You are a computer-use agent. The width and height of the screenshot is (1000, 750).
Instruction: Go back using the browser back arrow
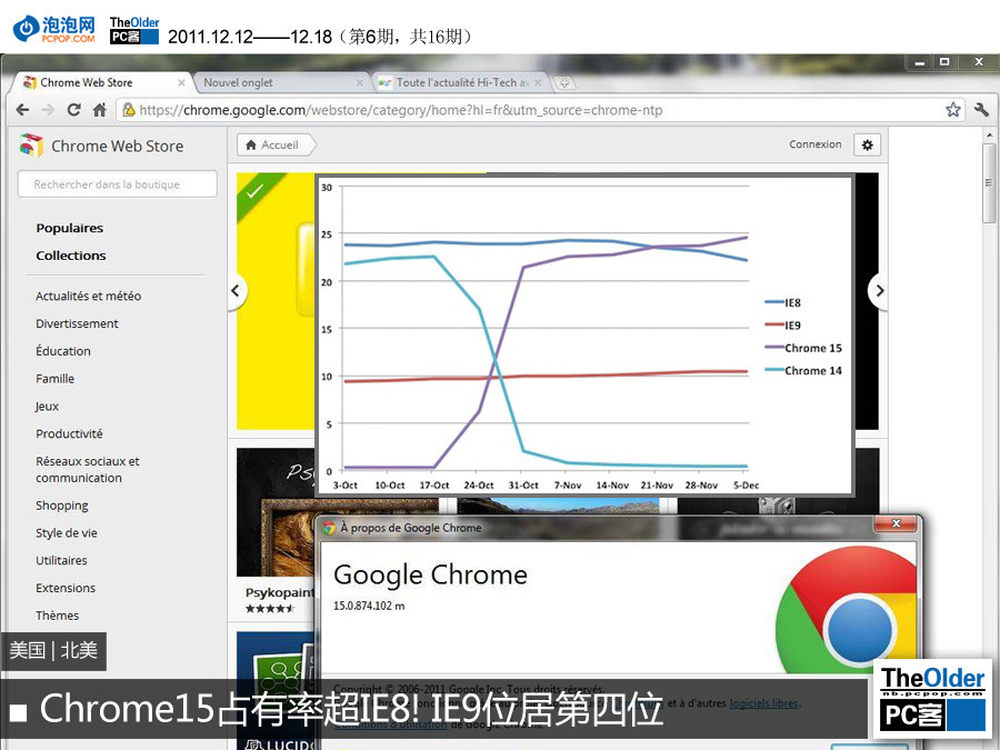coord(23,110)
